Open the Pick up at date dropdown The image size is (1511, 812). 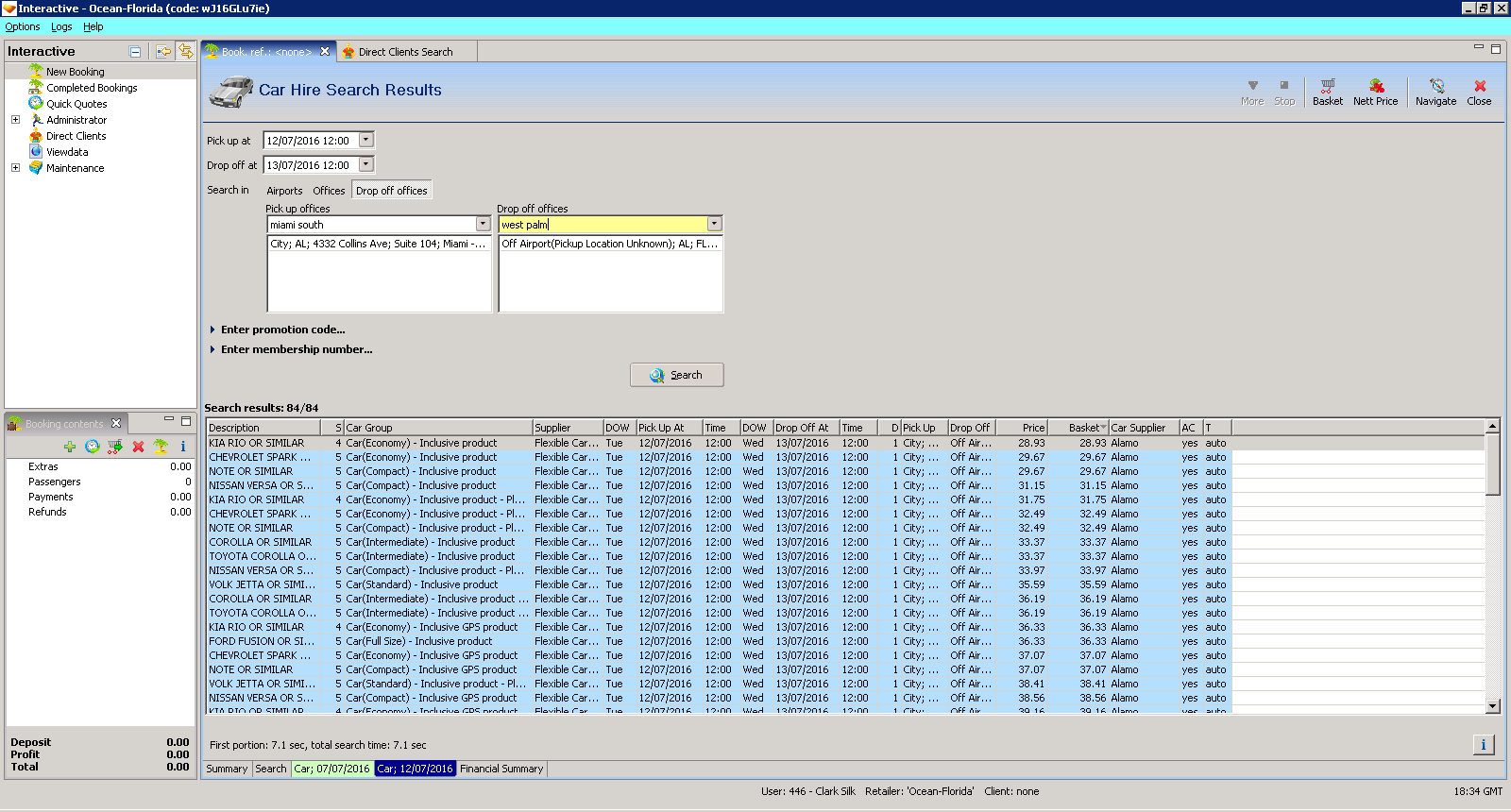(x=366, y=140)
